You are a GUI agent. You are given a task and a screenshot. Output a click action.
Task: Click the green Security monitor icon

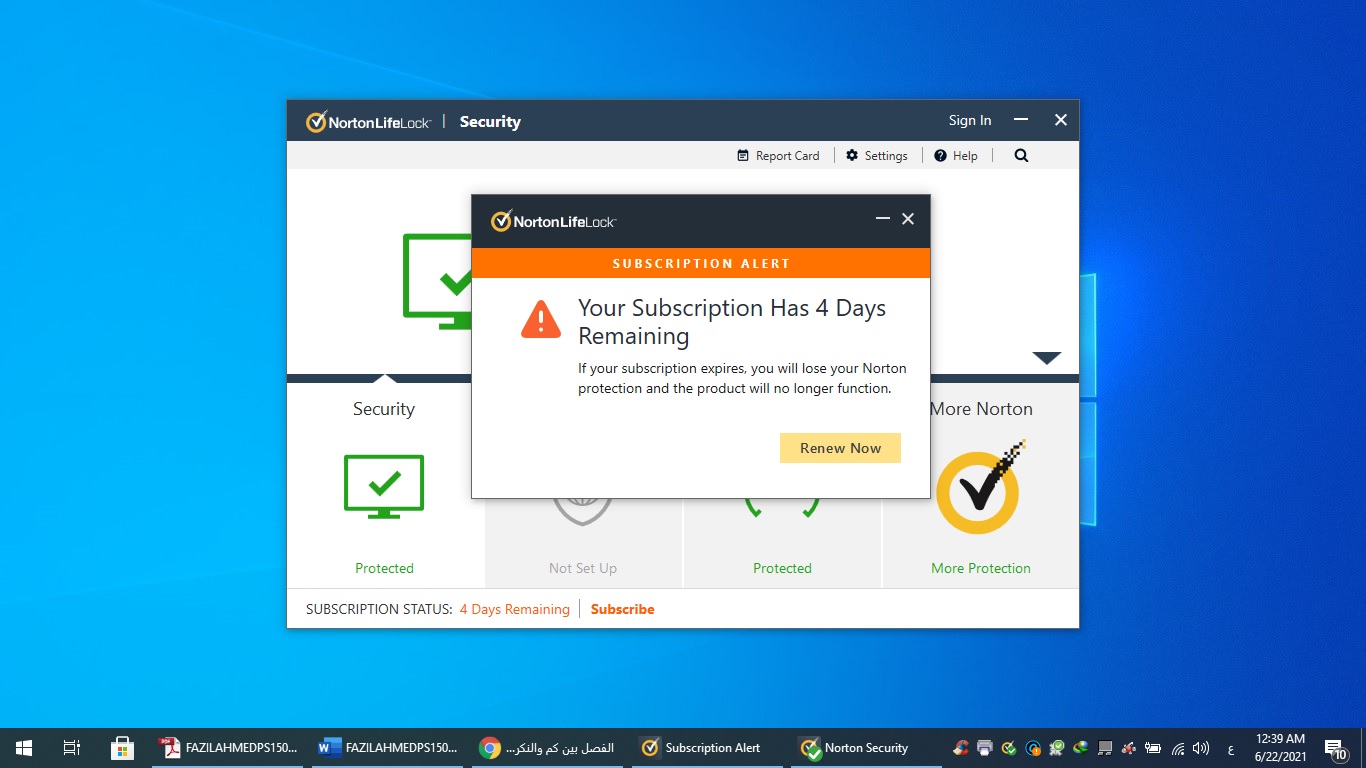[x=384, y=487]
